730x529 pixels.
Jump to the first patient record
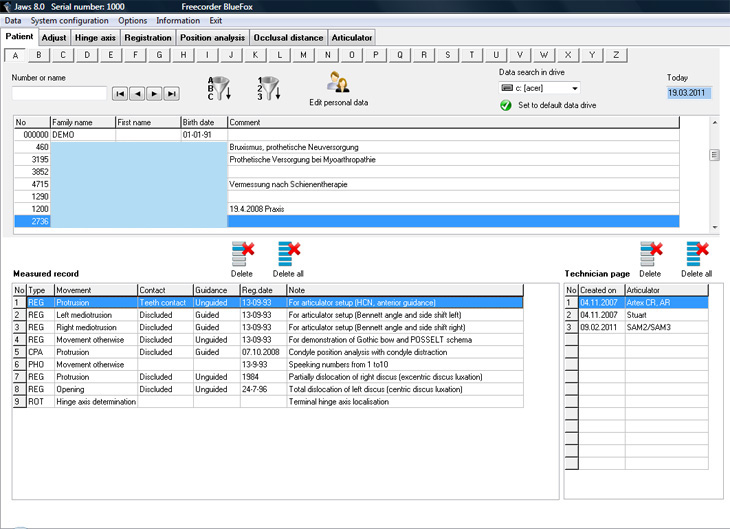pos(120,94)
